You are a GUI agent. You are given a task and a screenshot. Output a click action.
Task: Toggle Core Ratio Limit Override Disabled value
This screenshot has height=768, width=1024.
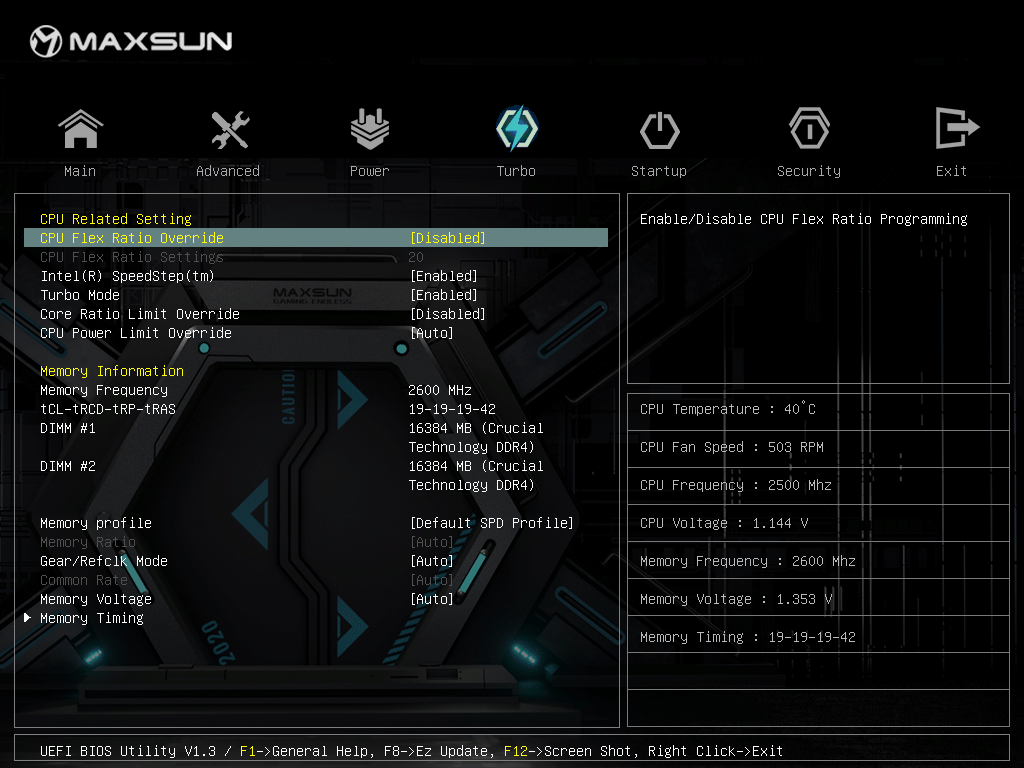click(448, 314)
